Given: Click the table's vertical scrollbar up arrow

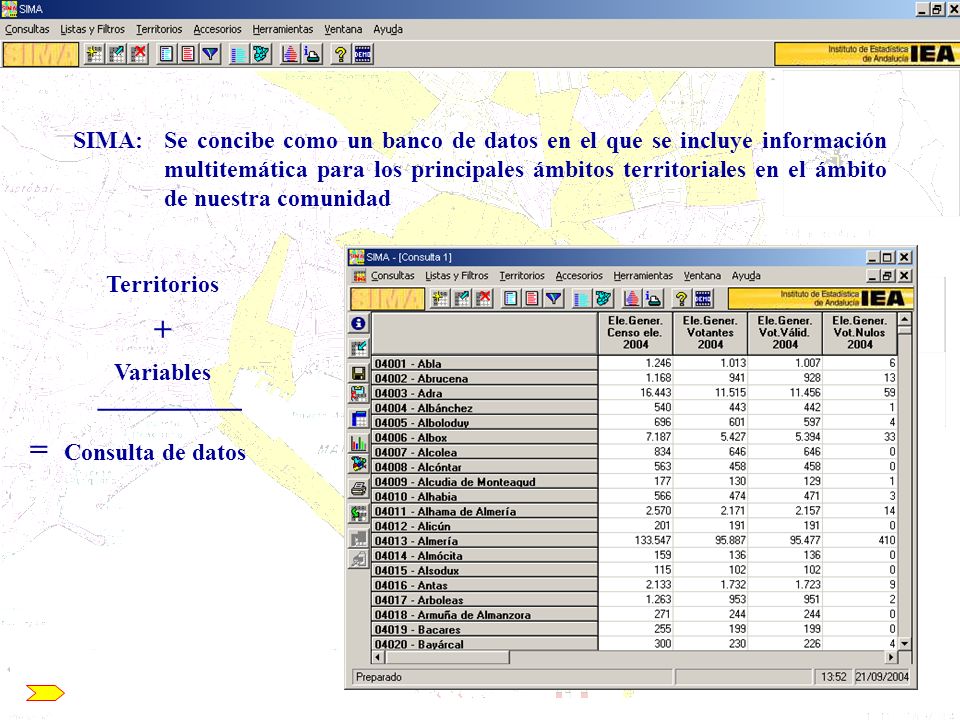Looking at the screenshot, I should click(x=904, y=319).
